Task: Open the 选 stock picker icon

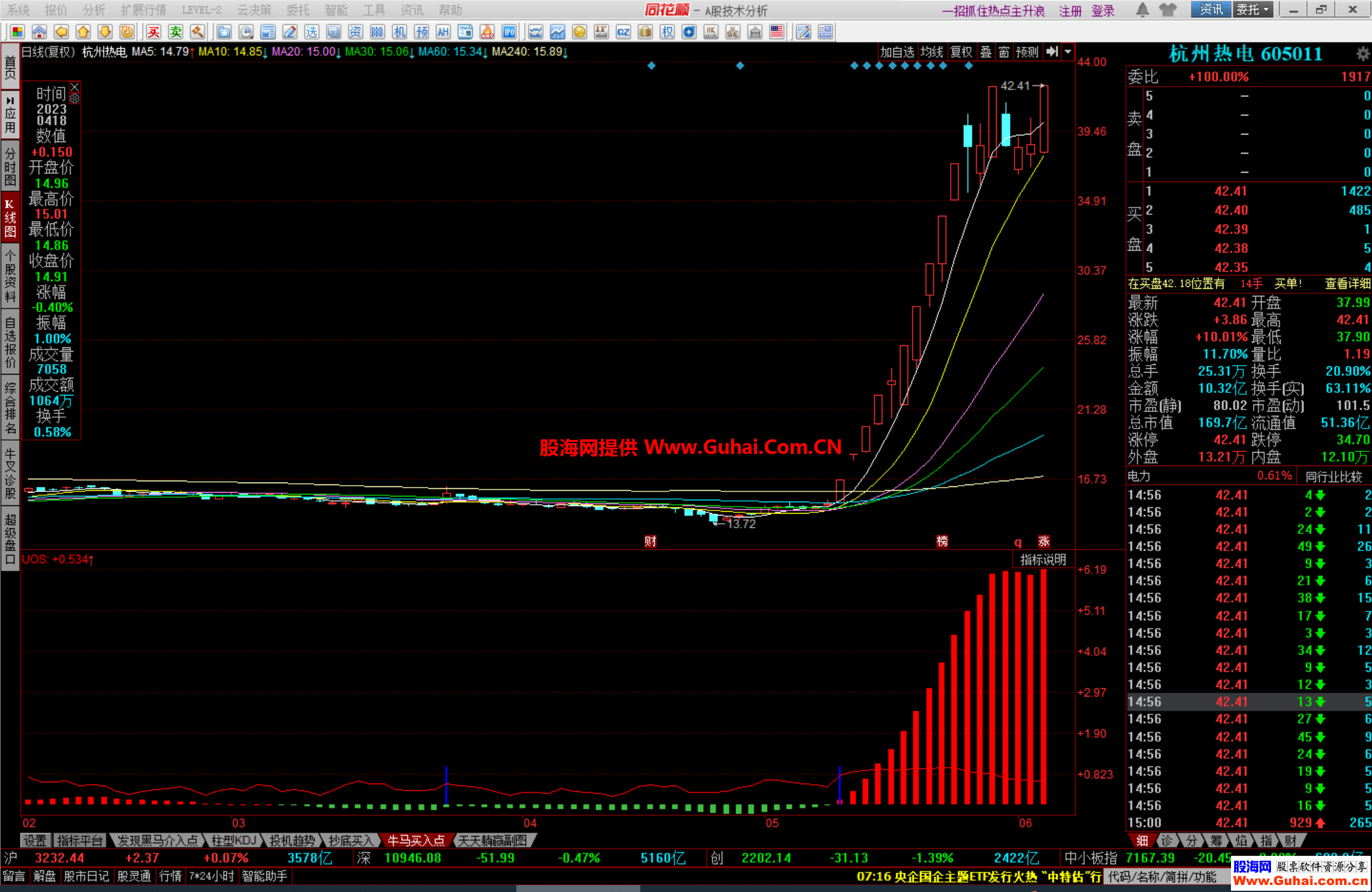Action: point(311,32)
